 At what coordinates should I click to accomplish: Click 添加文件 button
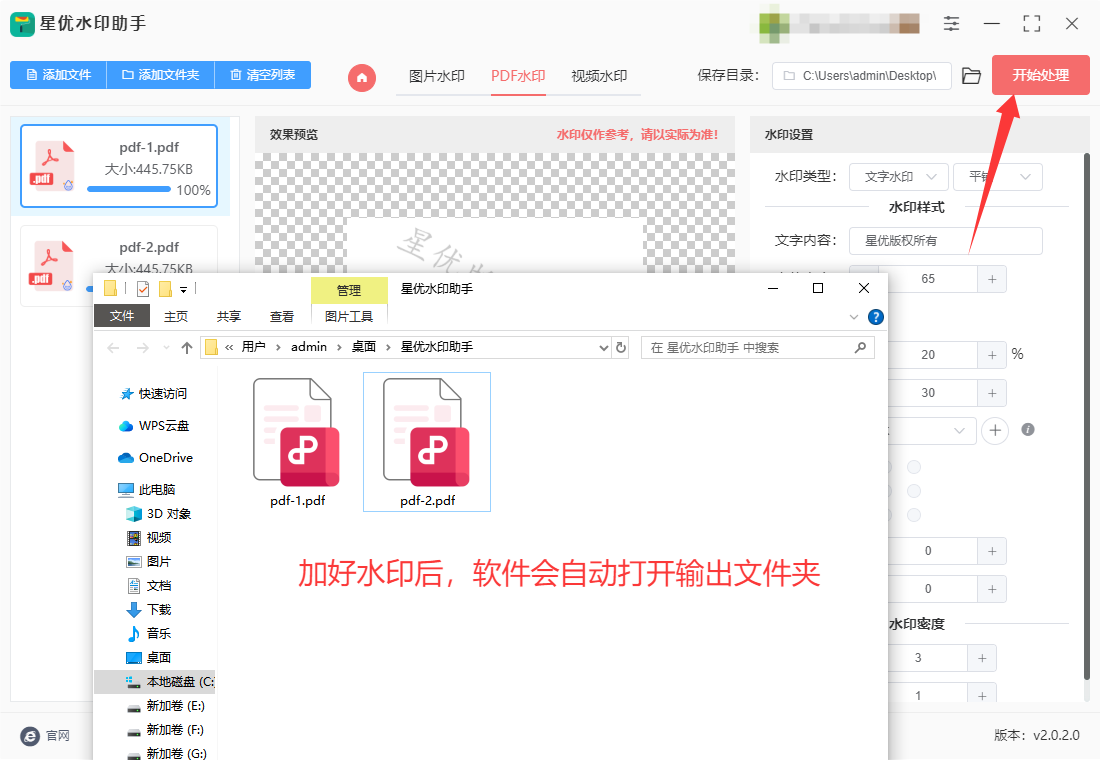coord(58,74)
